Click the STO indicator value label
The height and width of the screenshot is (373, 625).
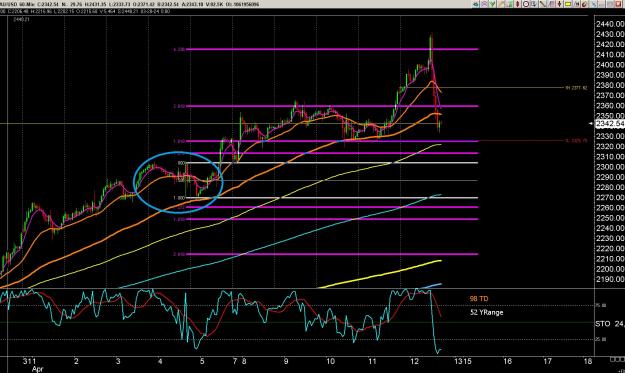pos(610,324)
